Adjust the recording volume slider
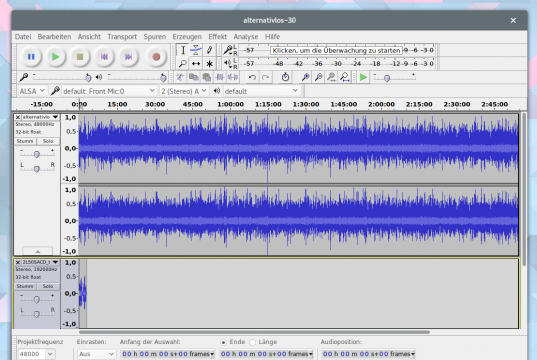Screen dimensions: 537x360 [62, 77]
